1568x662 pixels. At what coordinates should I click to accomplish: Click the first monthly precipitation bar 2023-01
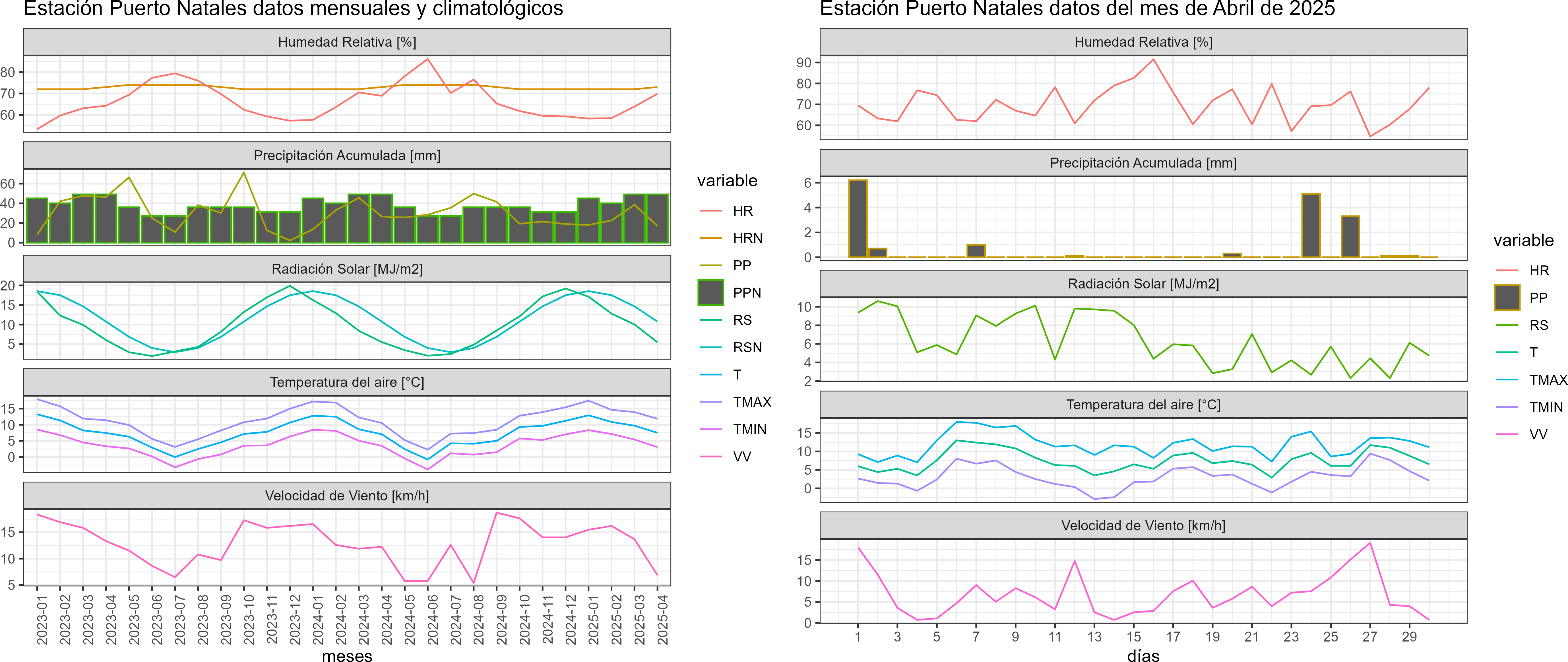pyautogui.click(x=37, y=220)
